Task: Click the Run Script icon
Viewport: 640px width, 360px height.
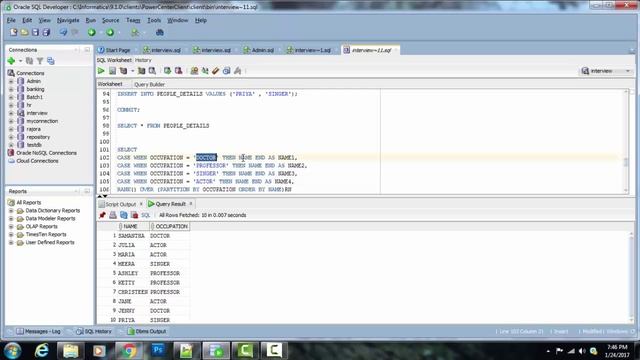Action: tap(112, 71)
